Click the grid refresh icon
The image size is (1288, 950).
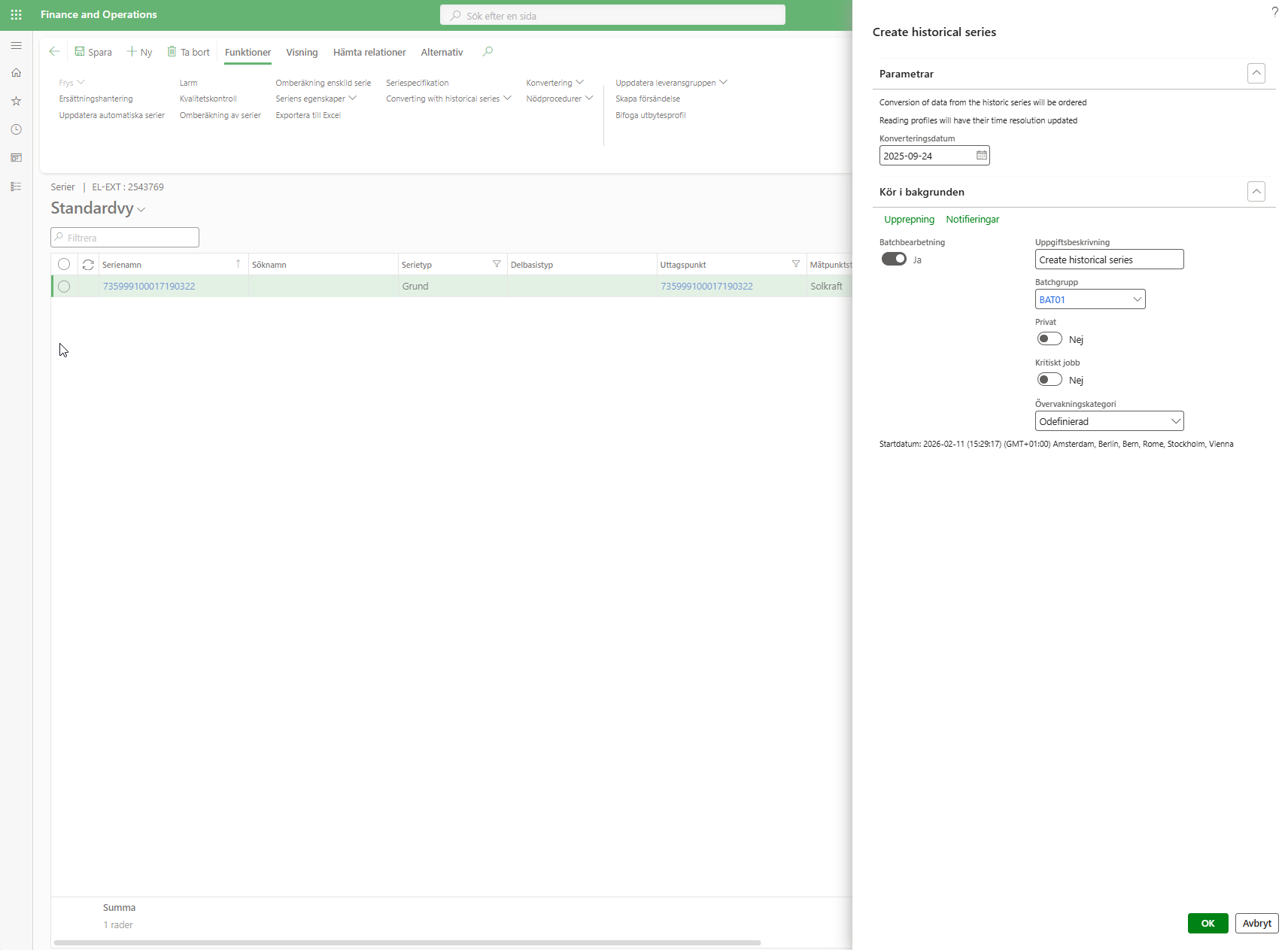(x=88, y=265)
